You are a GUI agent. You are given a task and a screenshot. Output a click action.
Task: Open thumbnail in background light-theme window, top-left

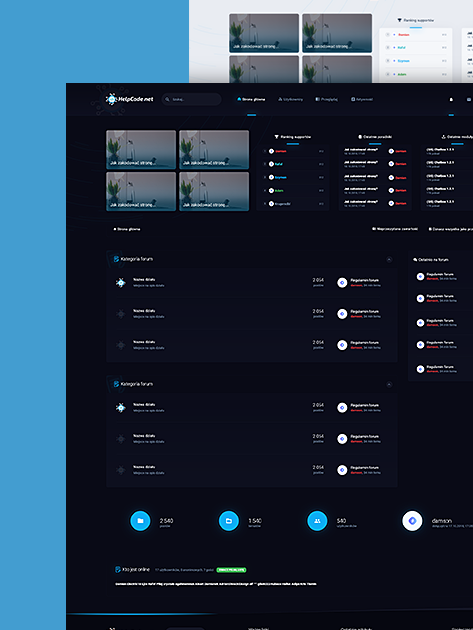pyautogui.click(x=264, y=33)
